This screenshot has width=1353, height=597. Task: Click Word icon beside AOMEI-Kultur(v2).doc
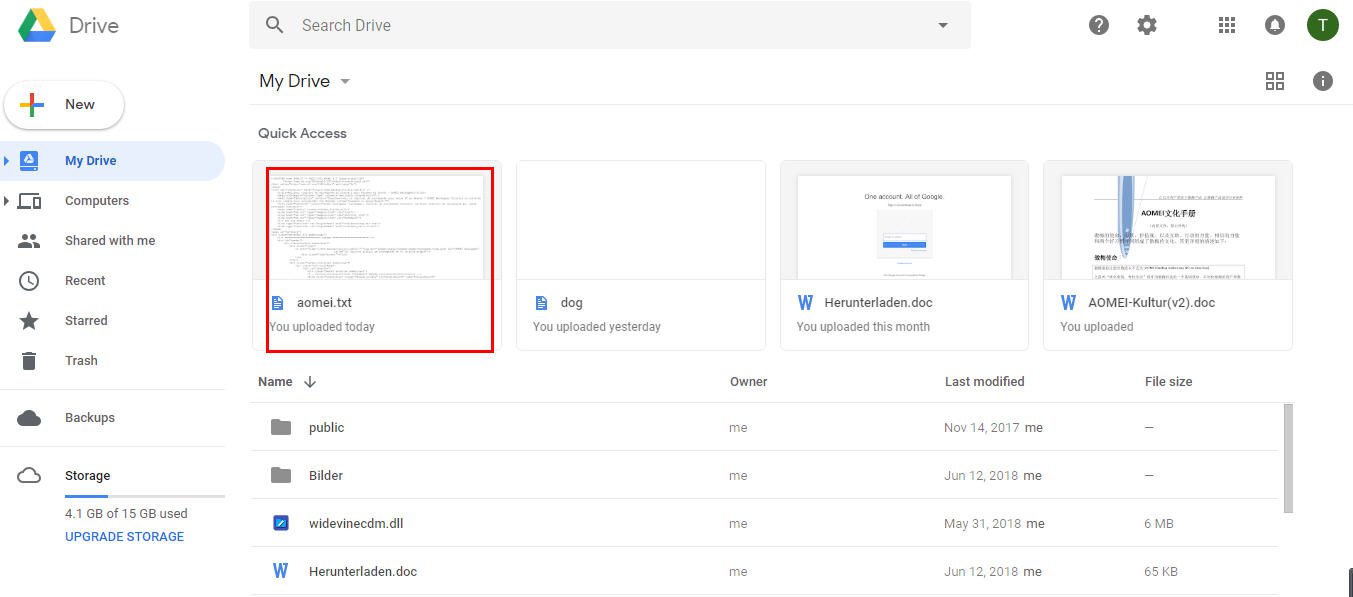(1068, 302)
